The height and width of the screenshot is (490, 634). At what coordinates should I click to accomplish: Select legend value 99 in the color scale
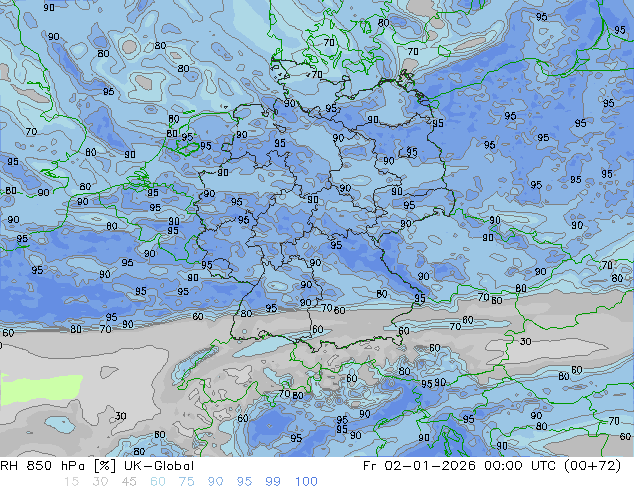point(273,482)
